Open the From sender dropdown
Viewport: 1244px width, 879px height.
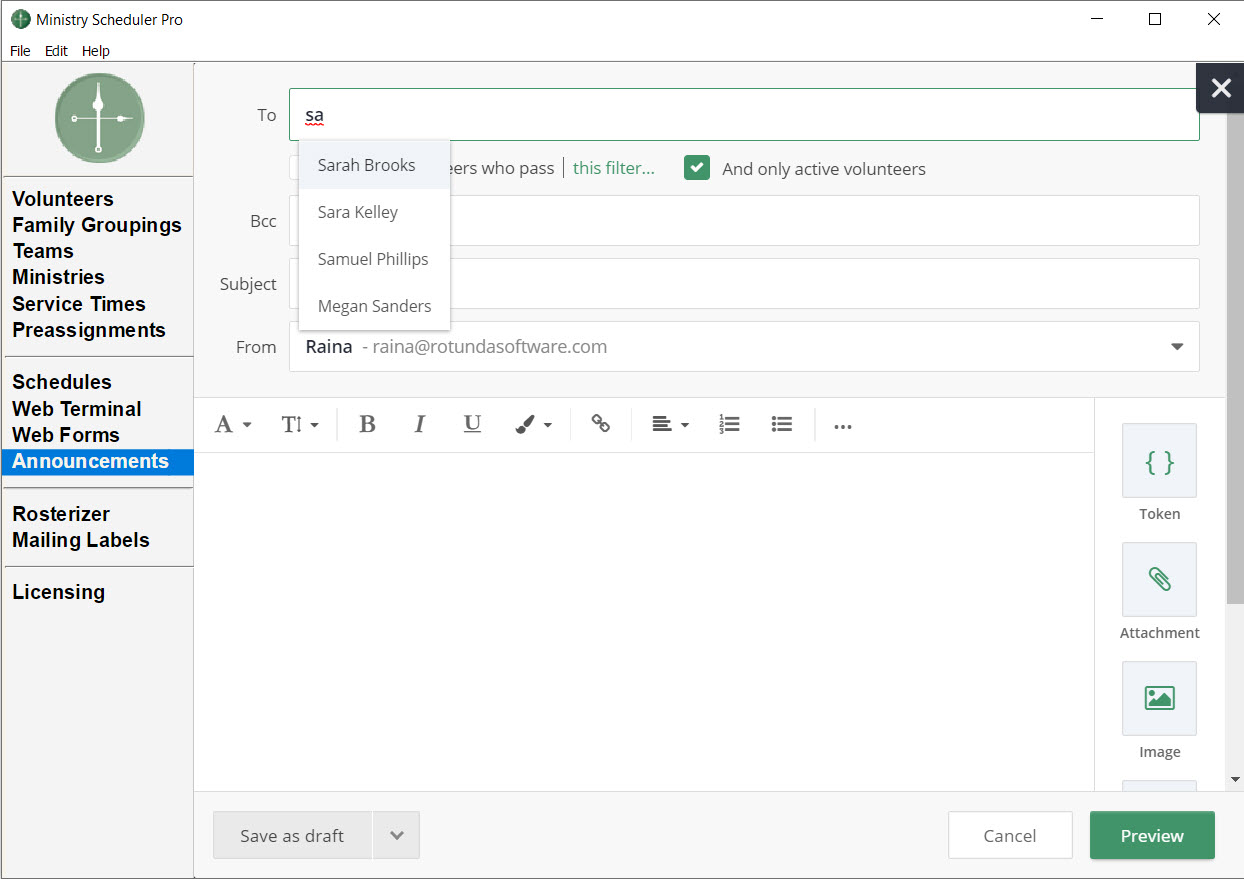tap(1177, 347)
